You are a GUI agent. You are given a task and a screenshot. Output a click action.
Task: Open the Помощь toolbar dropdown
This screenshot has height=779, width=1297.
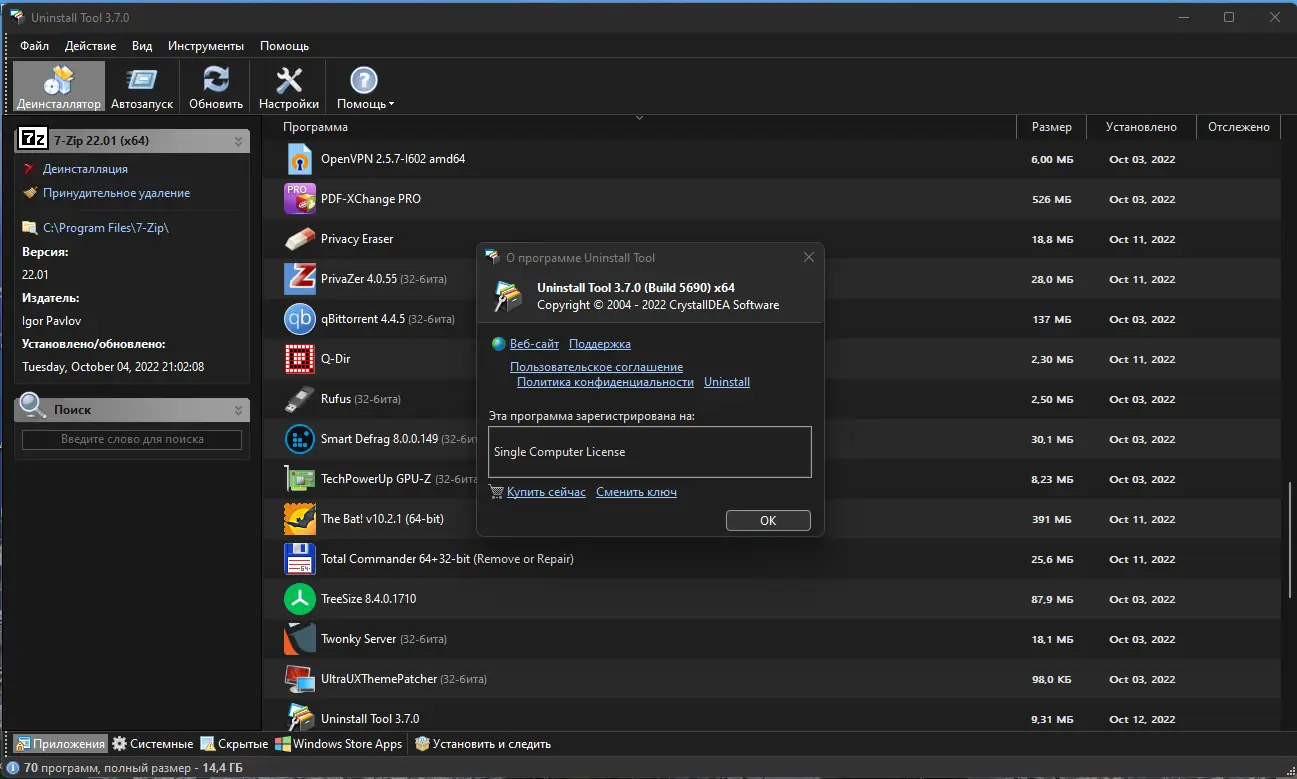pyautogui.click(x=365, y=87)
